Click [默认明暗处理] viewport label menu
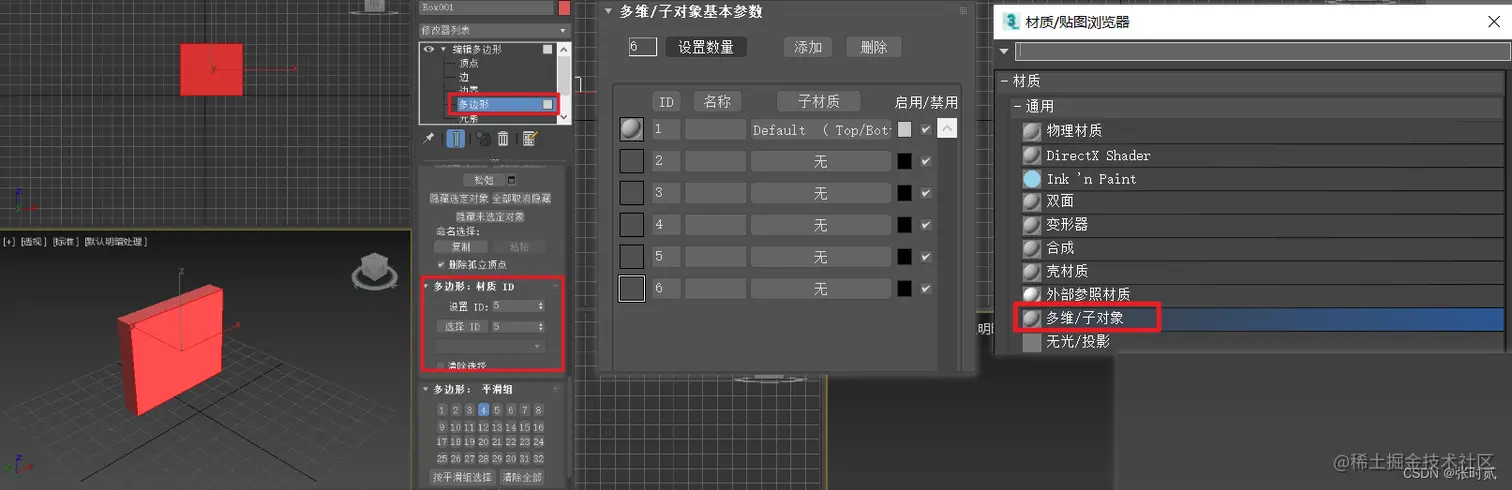 [114, 241]
